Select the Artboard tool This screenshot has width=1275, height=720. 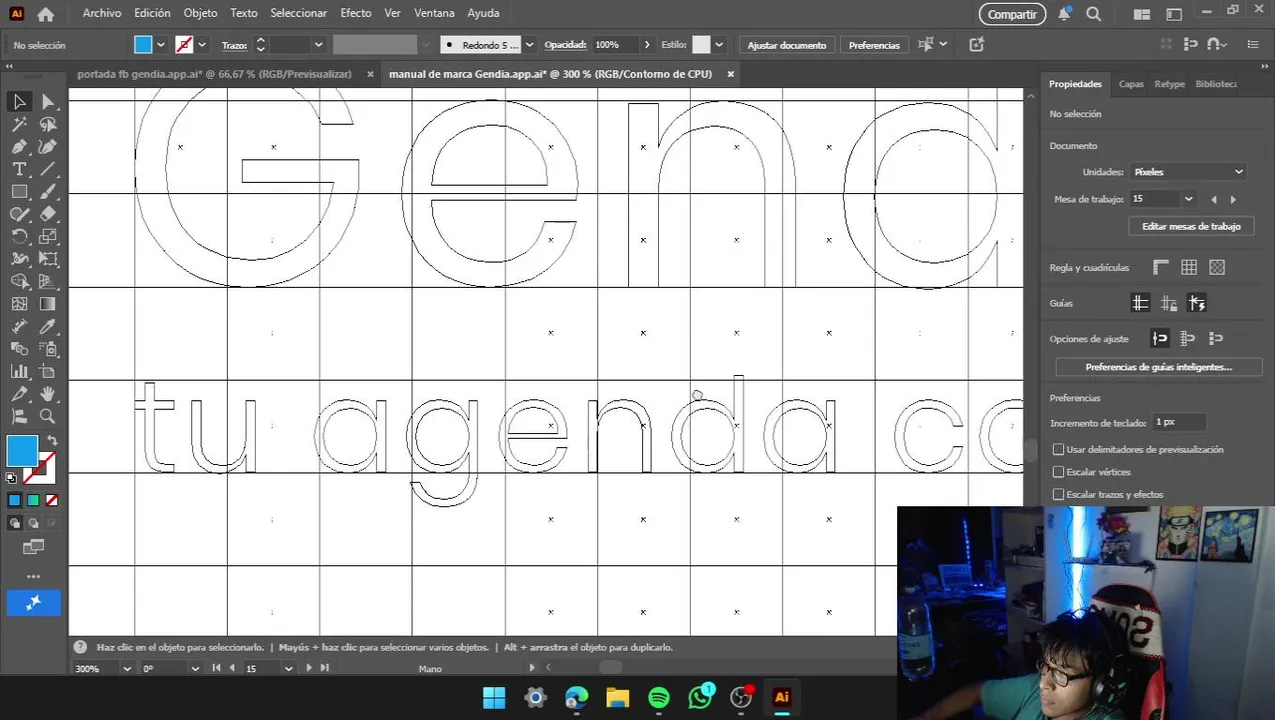coord(48,372)
